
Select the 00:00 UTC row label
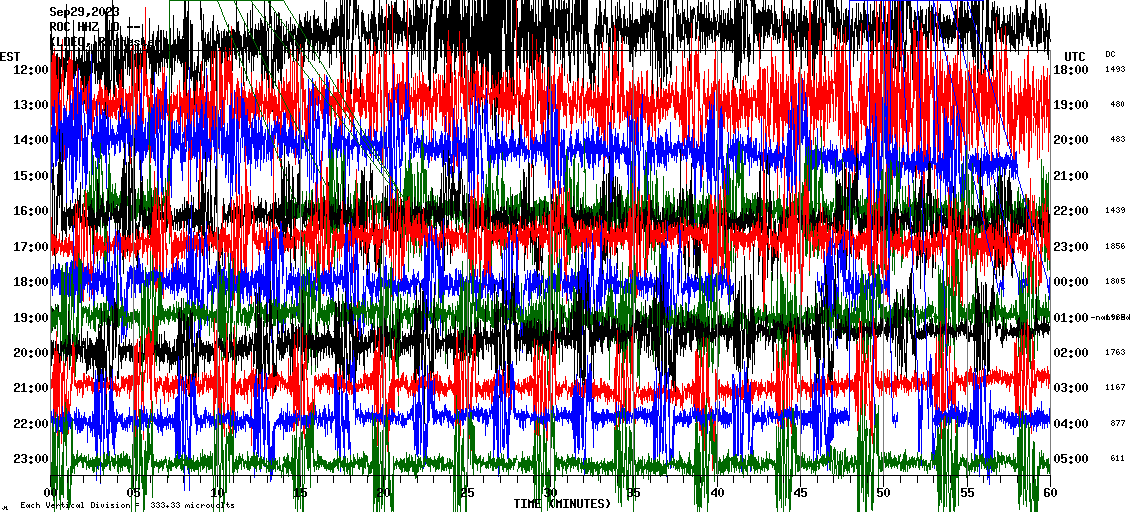point(1070,282)
